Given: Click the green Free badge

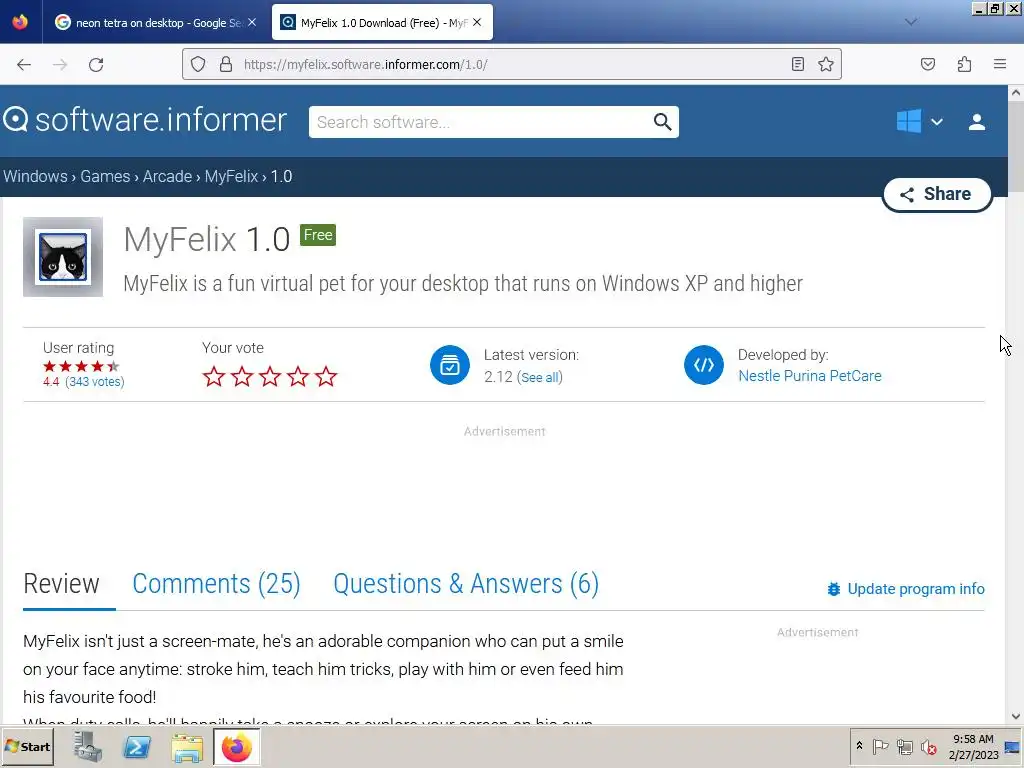Looking at the screenshot, I should click(318, 235).
